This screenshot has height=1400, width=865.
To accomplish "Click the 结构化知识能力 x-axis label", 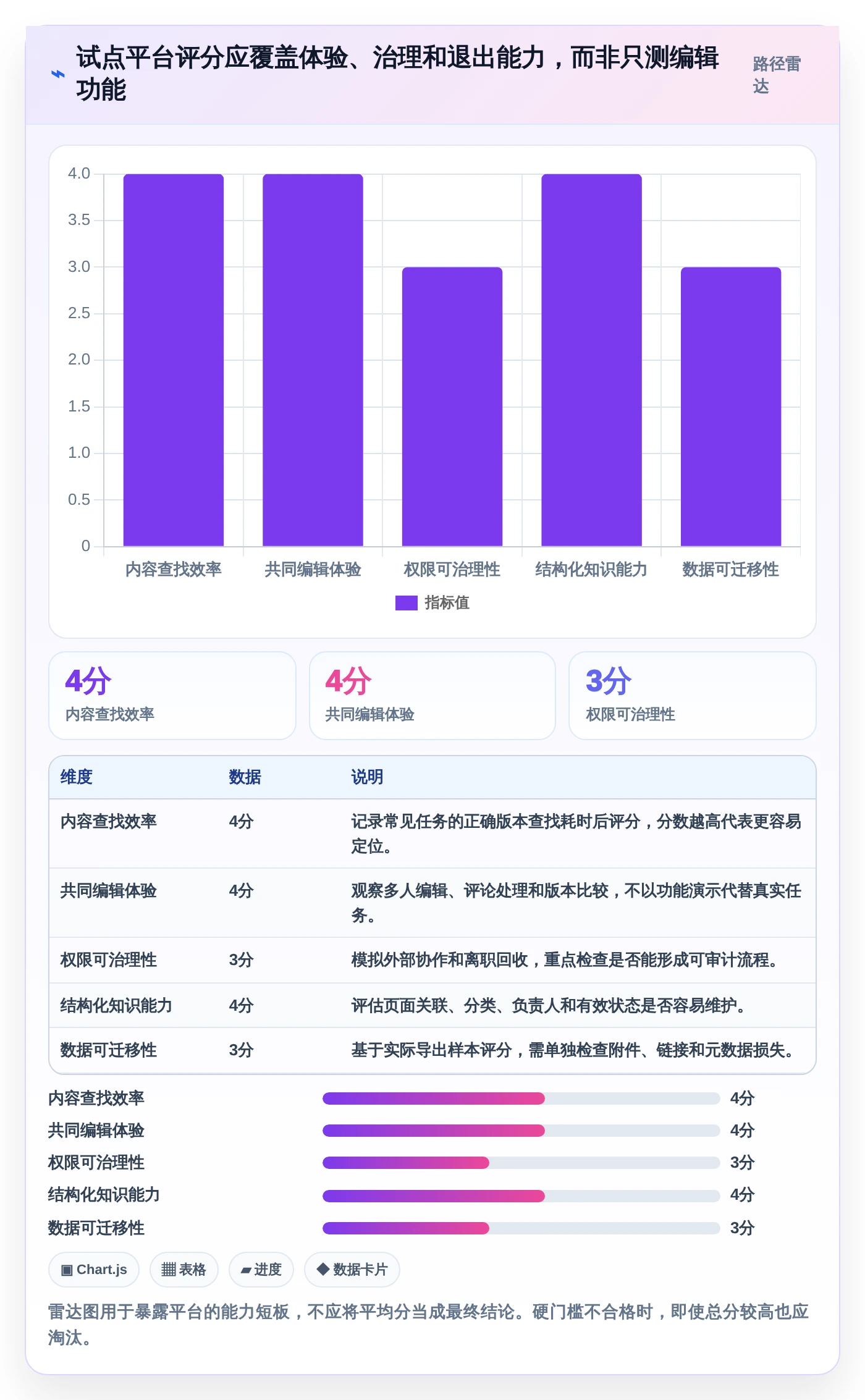I will (x=591, y=570).
